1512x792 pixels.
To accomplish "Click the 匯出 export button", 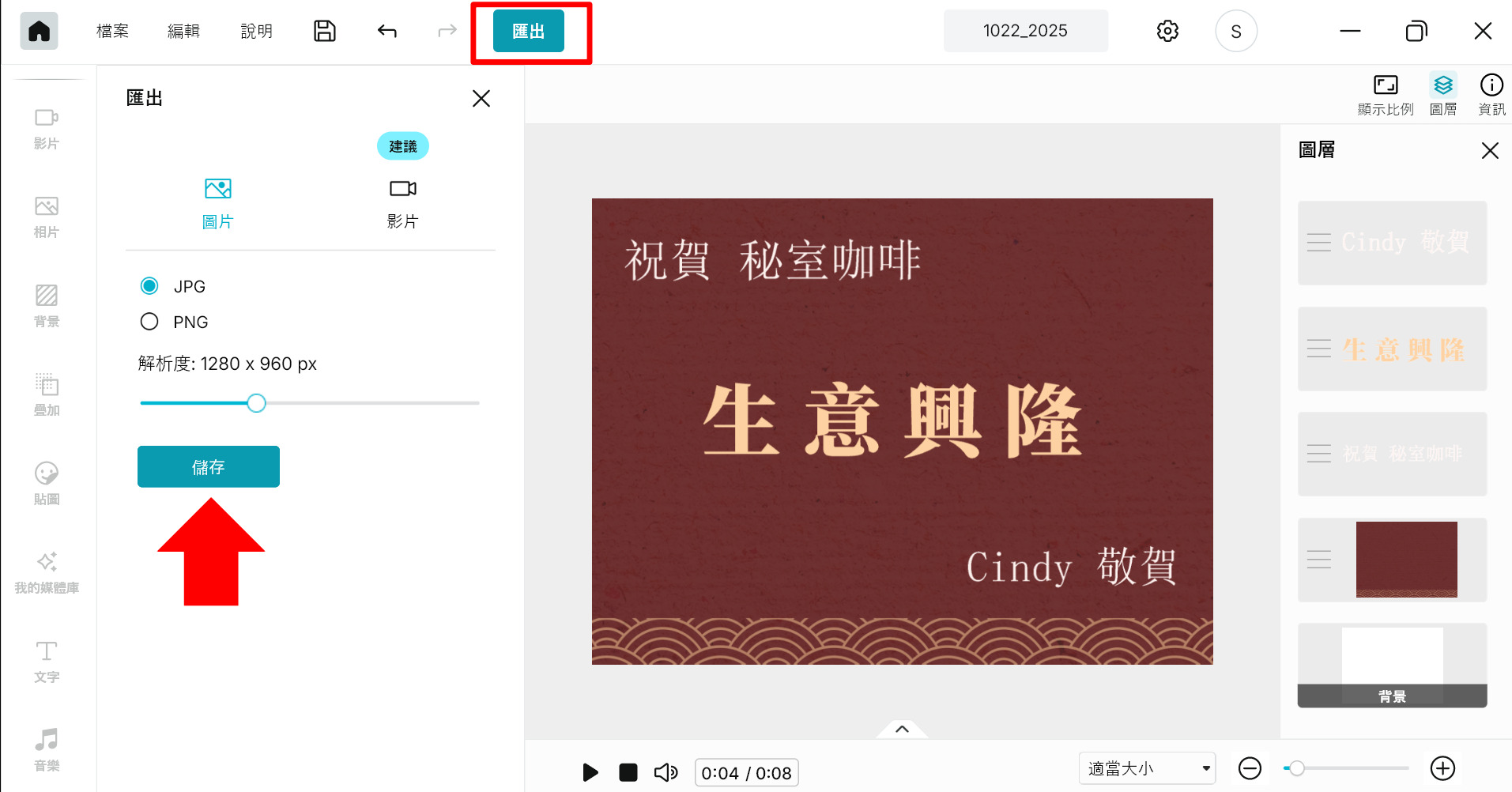I will (x=527, y=30).
